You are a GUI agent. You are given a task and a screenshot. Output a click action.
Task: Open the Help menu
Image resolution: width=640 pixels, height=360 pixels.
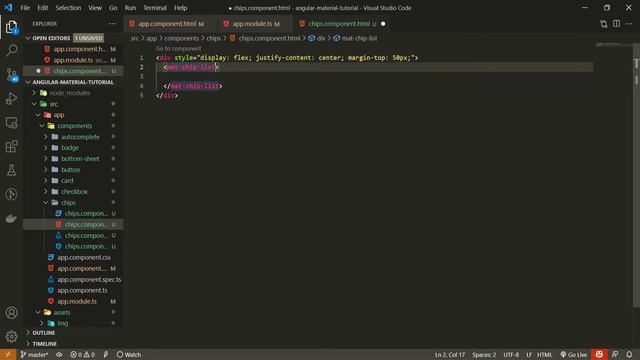click(180, 8)
